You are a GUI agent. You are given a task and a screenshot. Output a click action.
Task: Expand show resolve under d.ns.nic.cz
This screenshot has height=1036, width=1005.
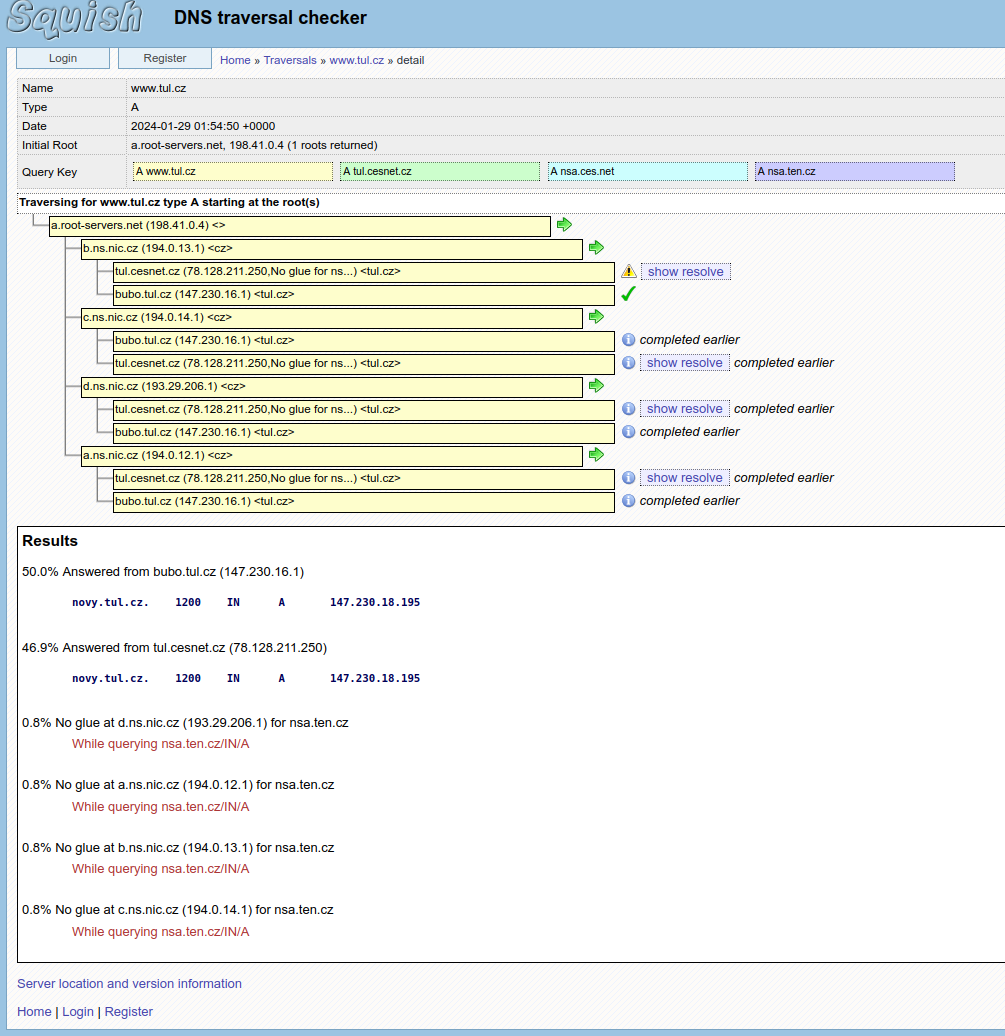click(684, 409)
